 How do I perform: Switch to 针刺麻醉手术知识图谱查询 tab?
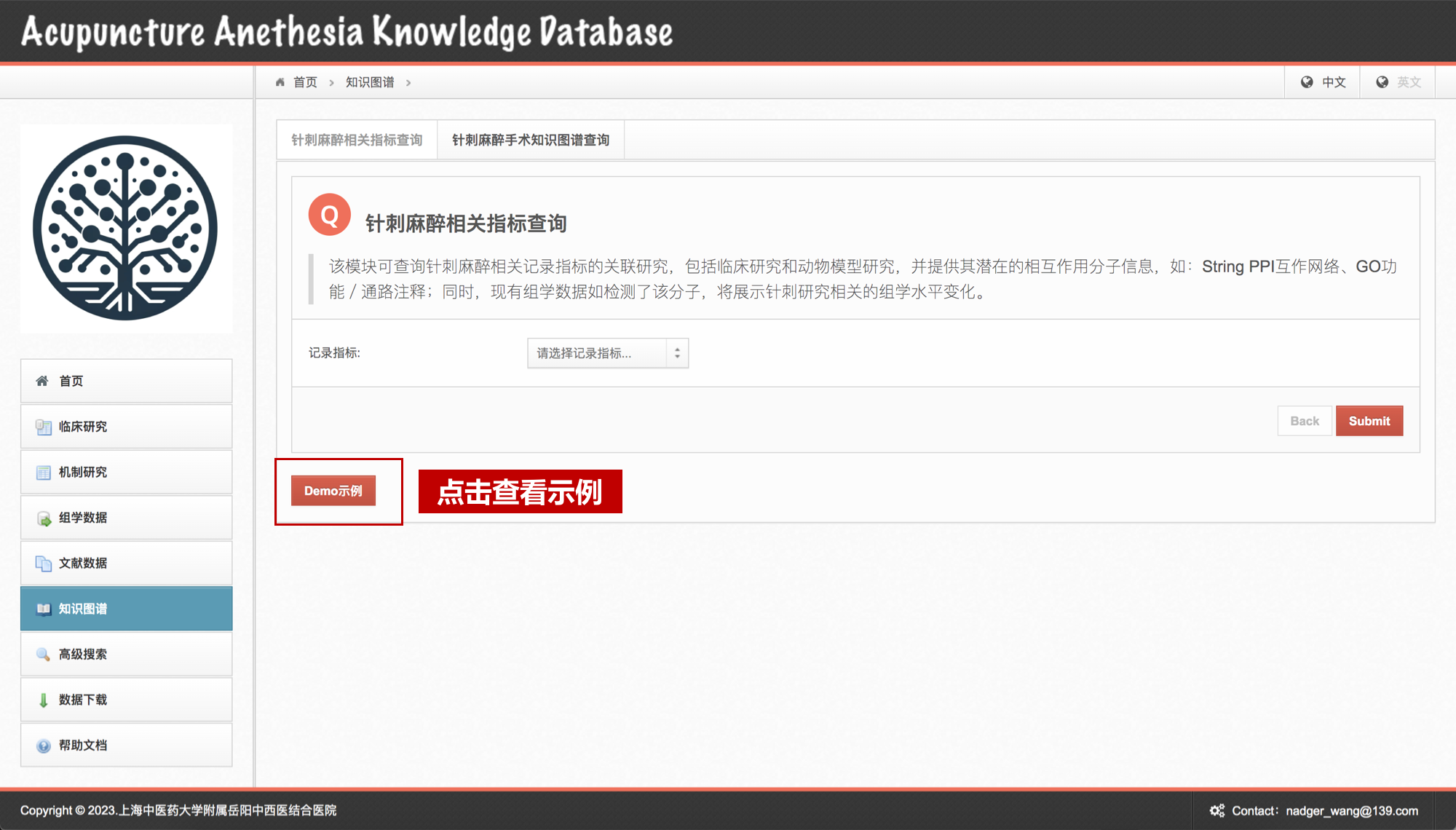(x=530, y=140)
